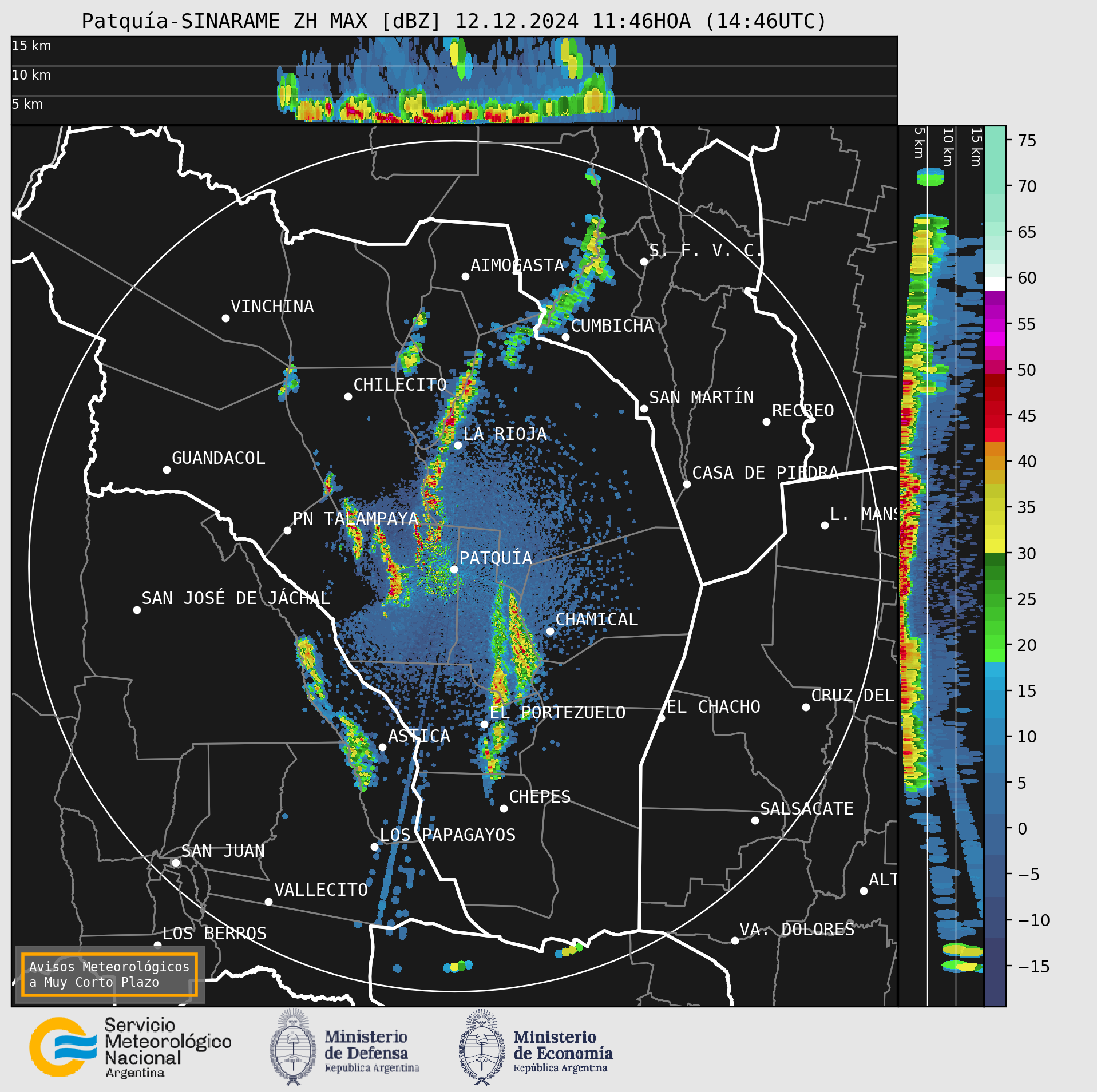Click the 15 km label in top cross-section

31,46
